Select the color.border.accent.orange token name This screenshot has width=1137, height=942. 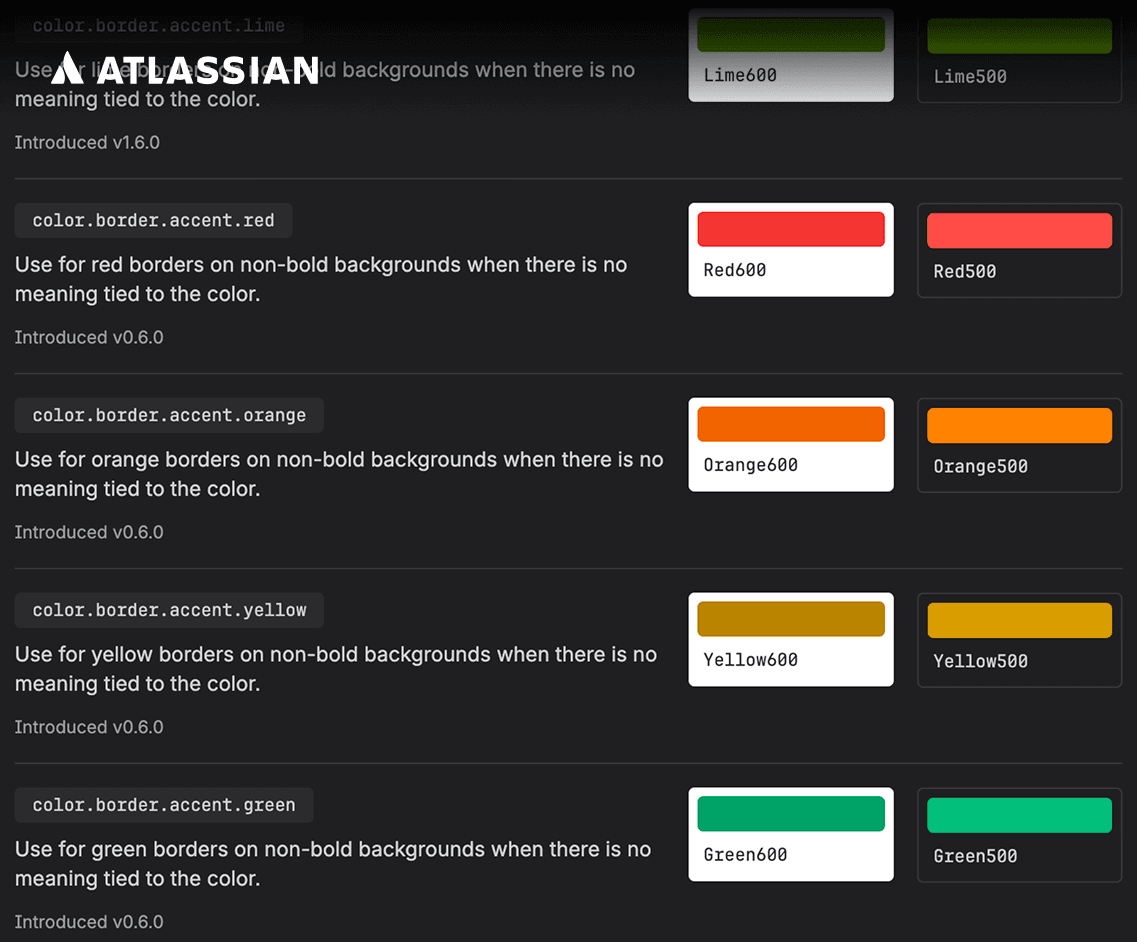coord(168,415)
